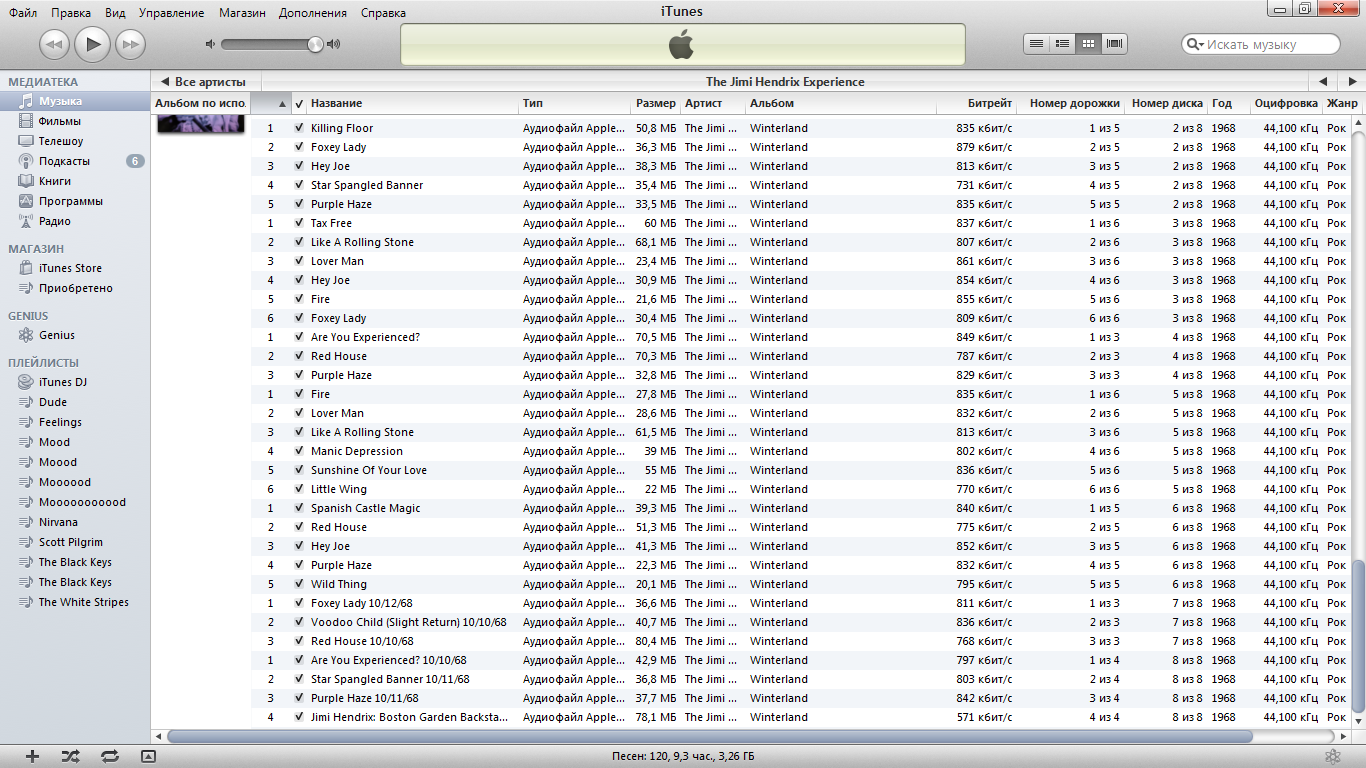Open the Scott Pilgrim playlist
The height and width of the screenshot is (768, 1366).
[75, 542]
